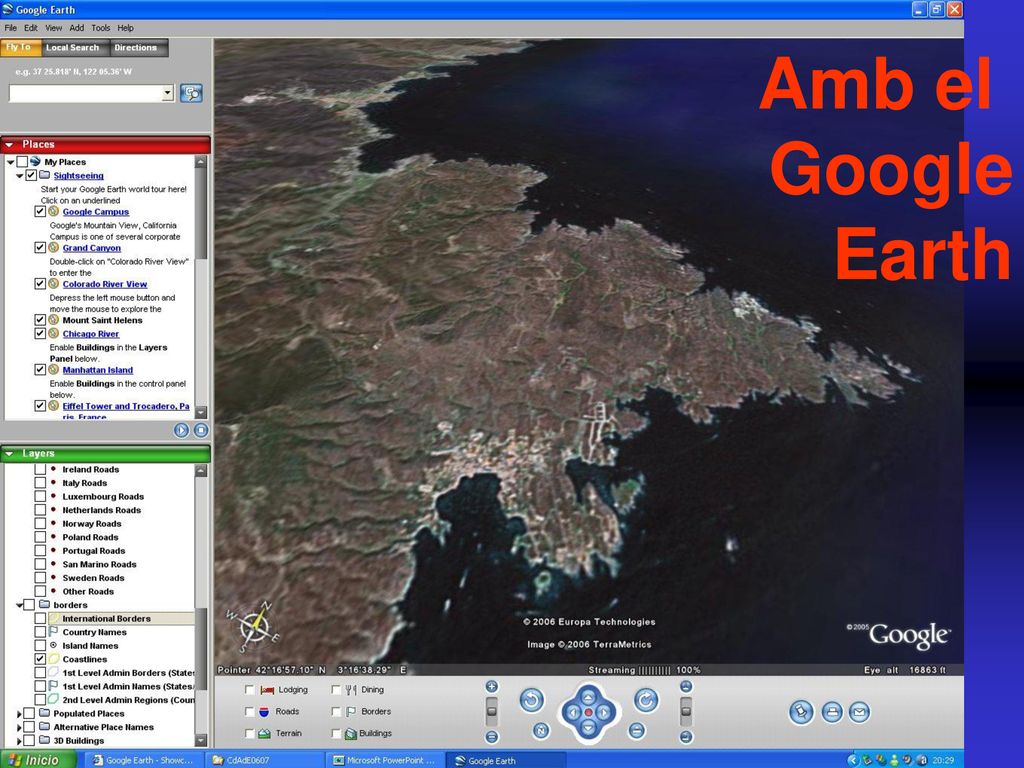Play the tour in the Places panel
Viewport: 1024px width, 768px height.
[x=181, y=430]
